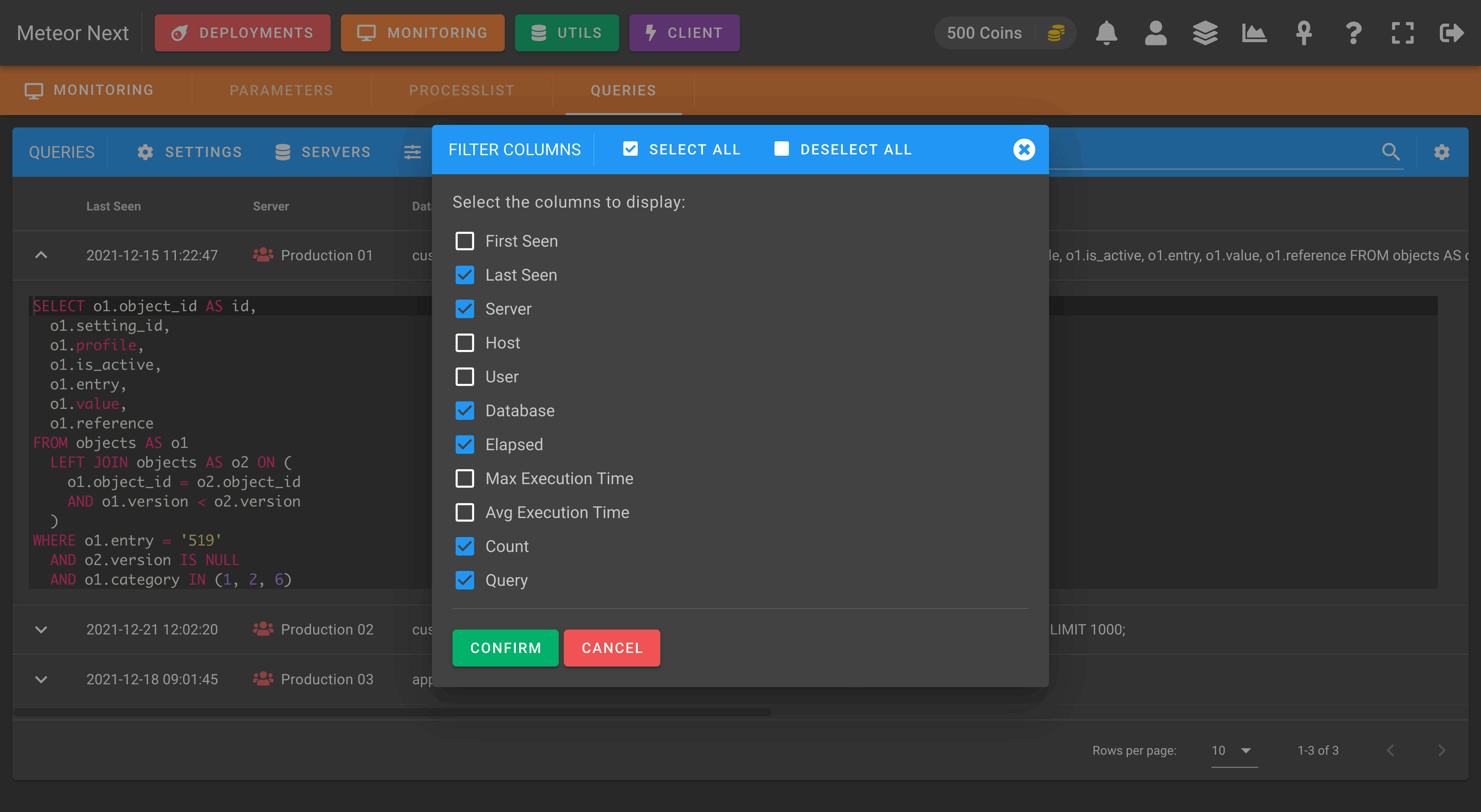Viewport: 1481px width, 812px height.
Task: Disable the Elapsed column checkbox
Action: coord(465,444)
